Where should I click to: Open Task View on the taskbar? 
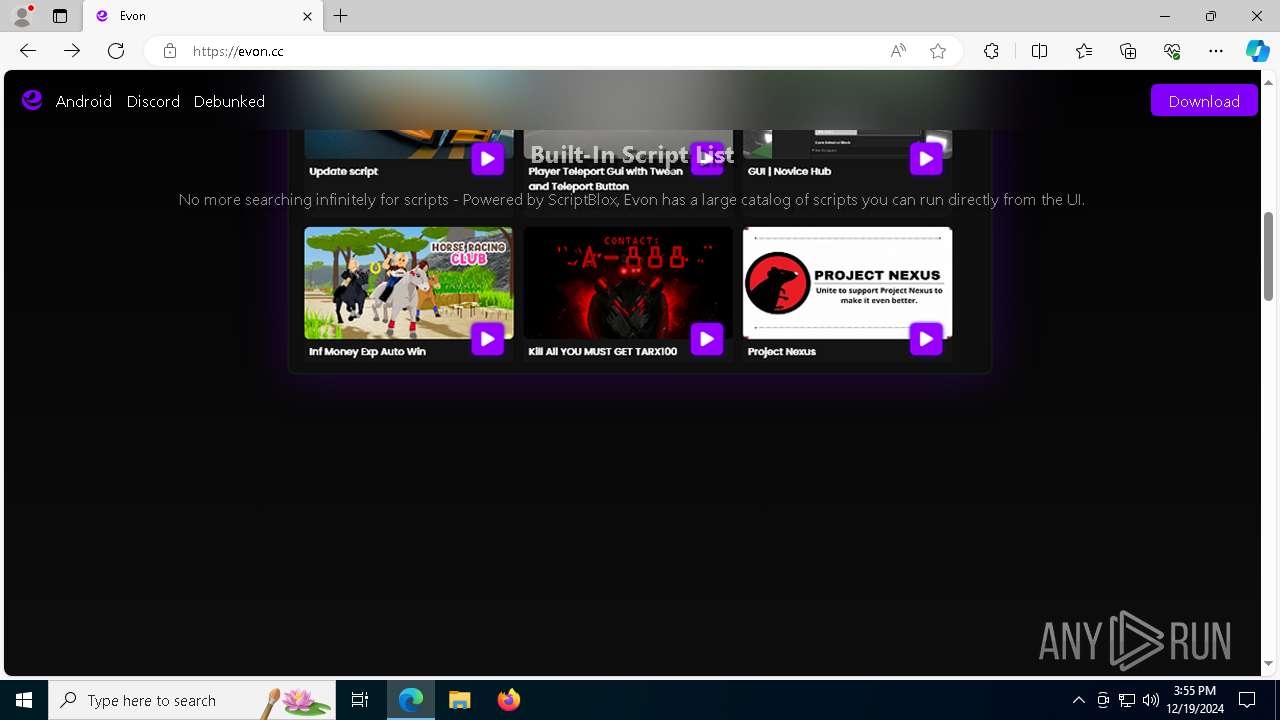(x=360, y=700)
